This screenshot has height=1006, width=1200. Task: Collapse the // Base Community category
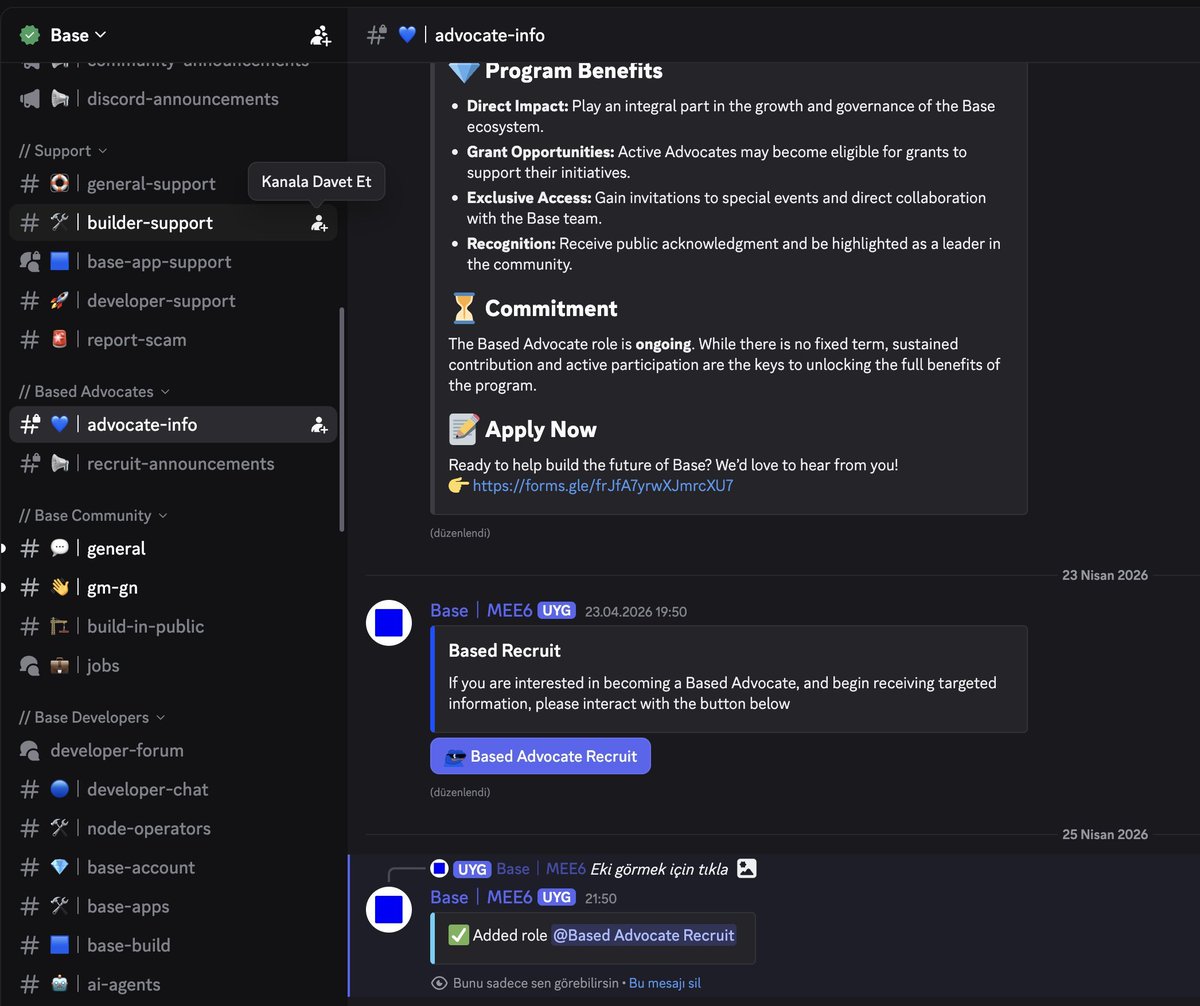(x=93, y=516)
